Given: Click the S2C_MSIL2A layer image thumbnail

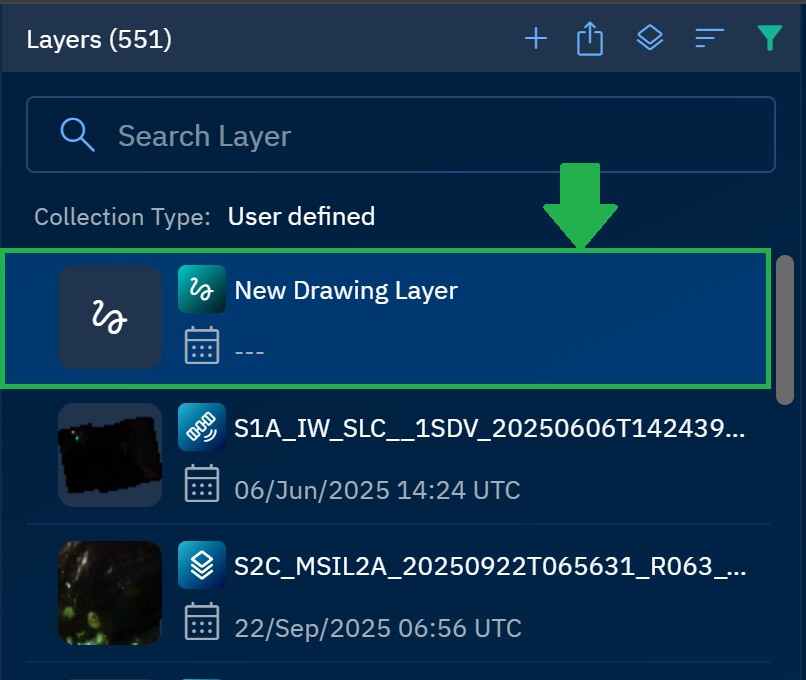Looking at the screenshot, I should pos(110,592).
